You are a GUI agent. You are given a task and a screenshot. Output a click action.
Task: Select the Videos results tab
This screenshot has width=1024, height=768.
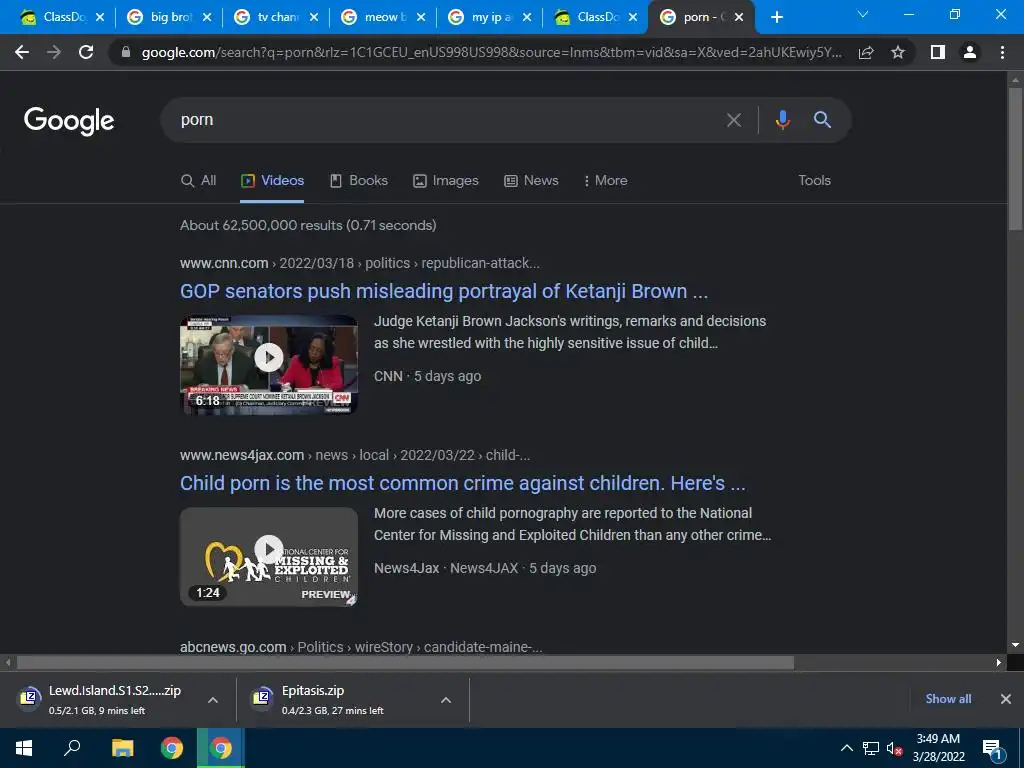pos(272,181)
